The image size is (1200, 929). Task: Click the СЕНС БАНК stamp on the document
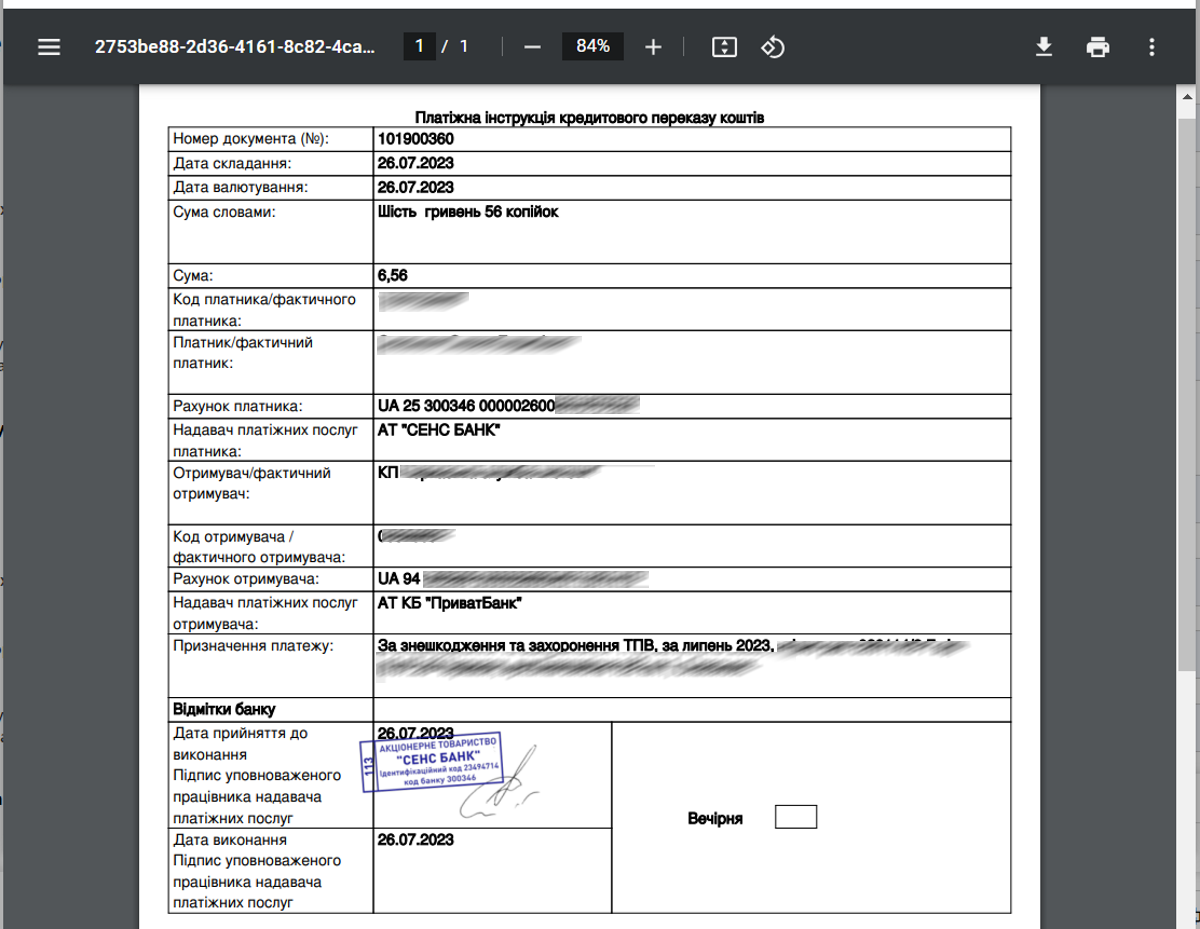tap(430, 762)
